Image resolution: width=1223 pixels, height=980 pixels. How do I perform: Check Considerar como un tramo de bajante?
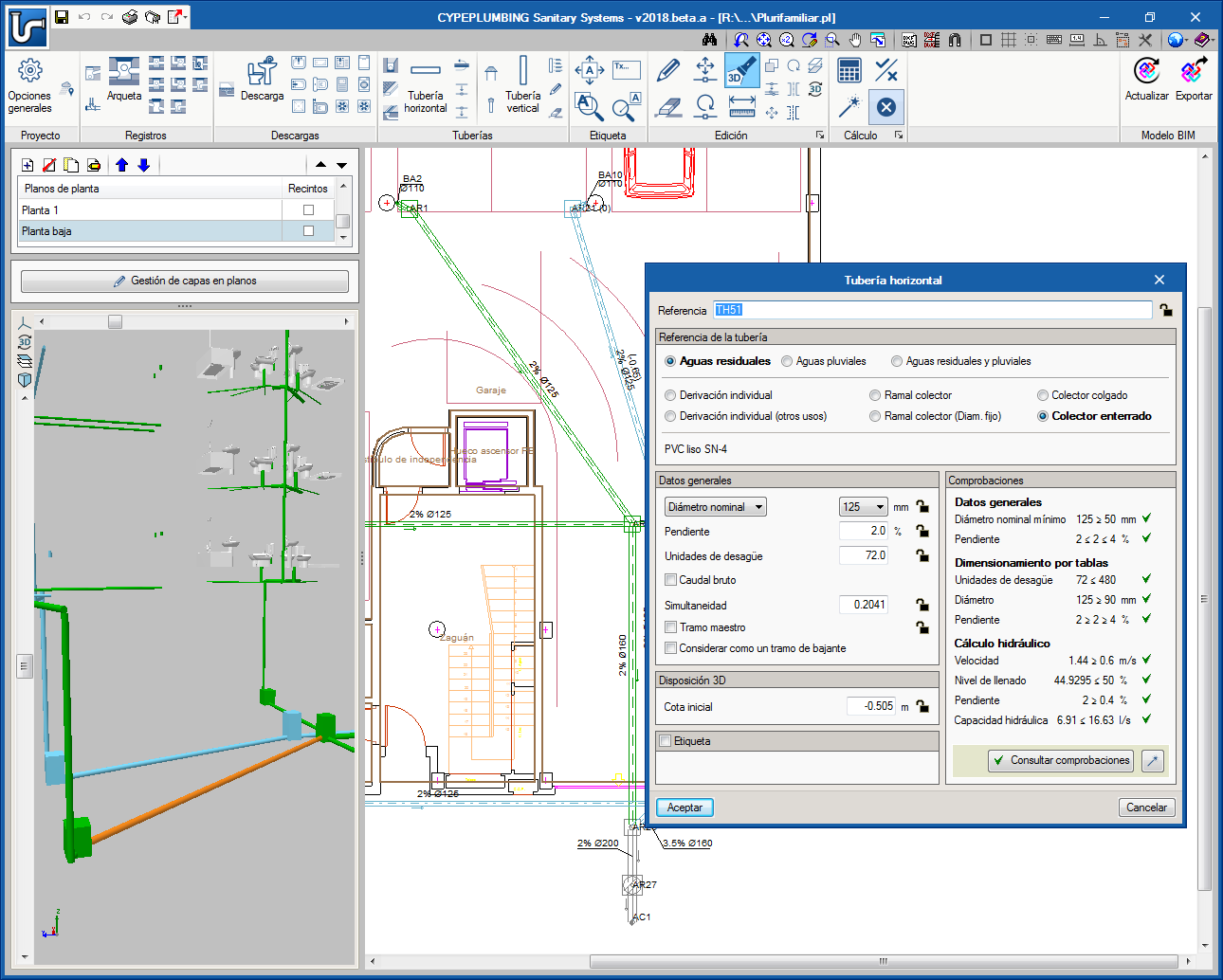point(670,648)
